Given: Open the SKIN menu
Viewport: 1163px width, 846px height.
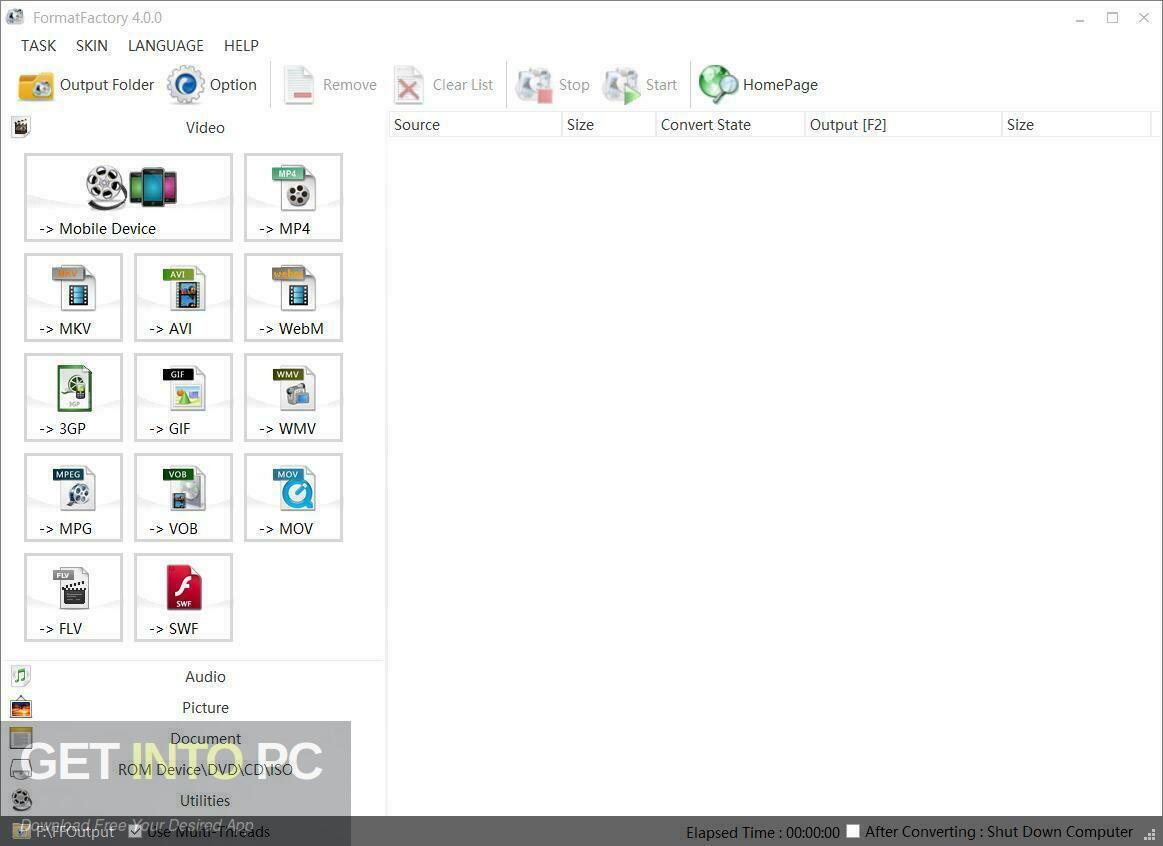Looking at the screenshot, I should coord(92,46).
